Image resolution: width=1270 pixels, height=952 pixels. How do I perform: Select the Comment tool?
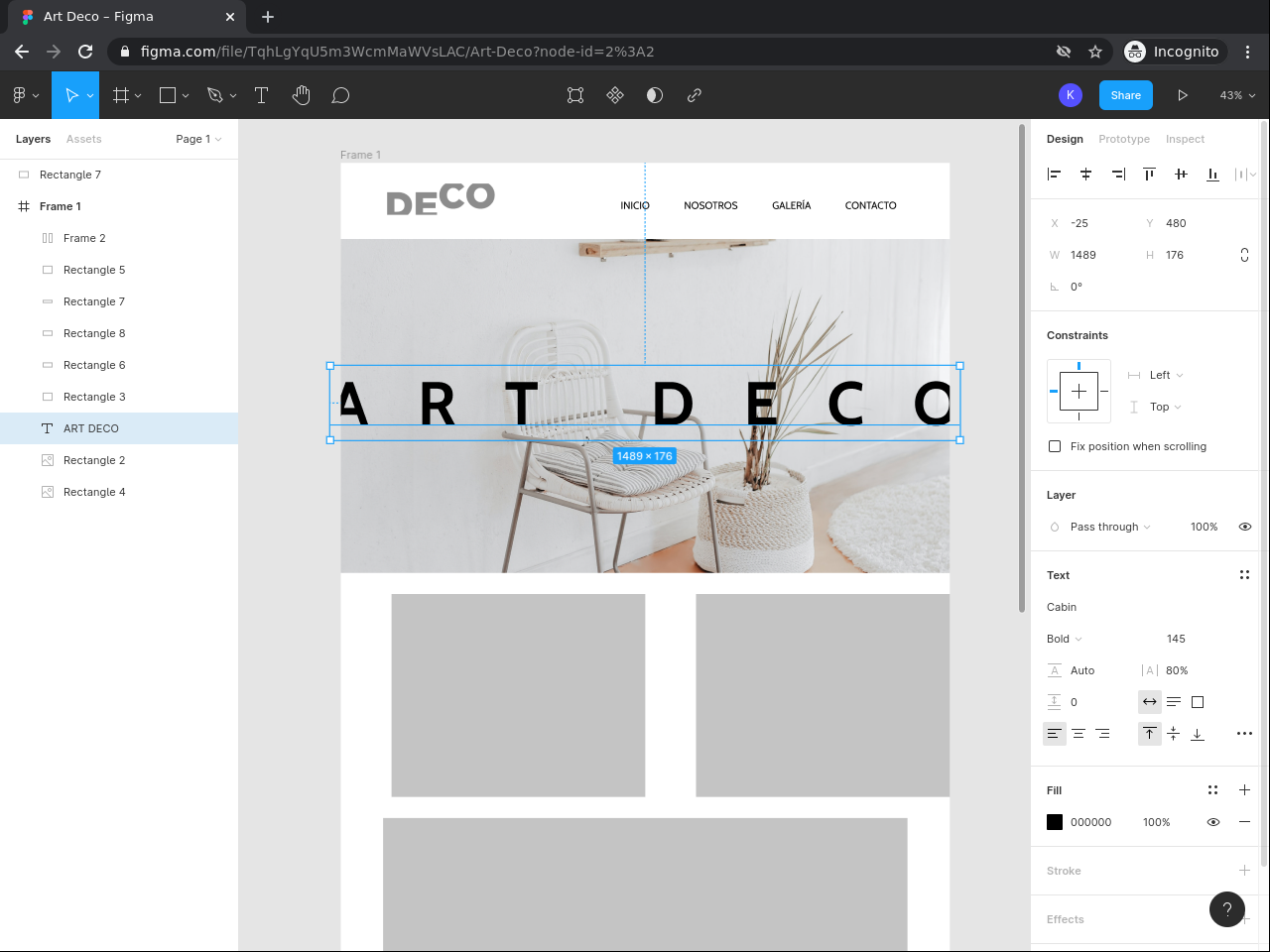[x=340, y=95]
